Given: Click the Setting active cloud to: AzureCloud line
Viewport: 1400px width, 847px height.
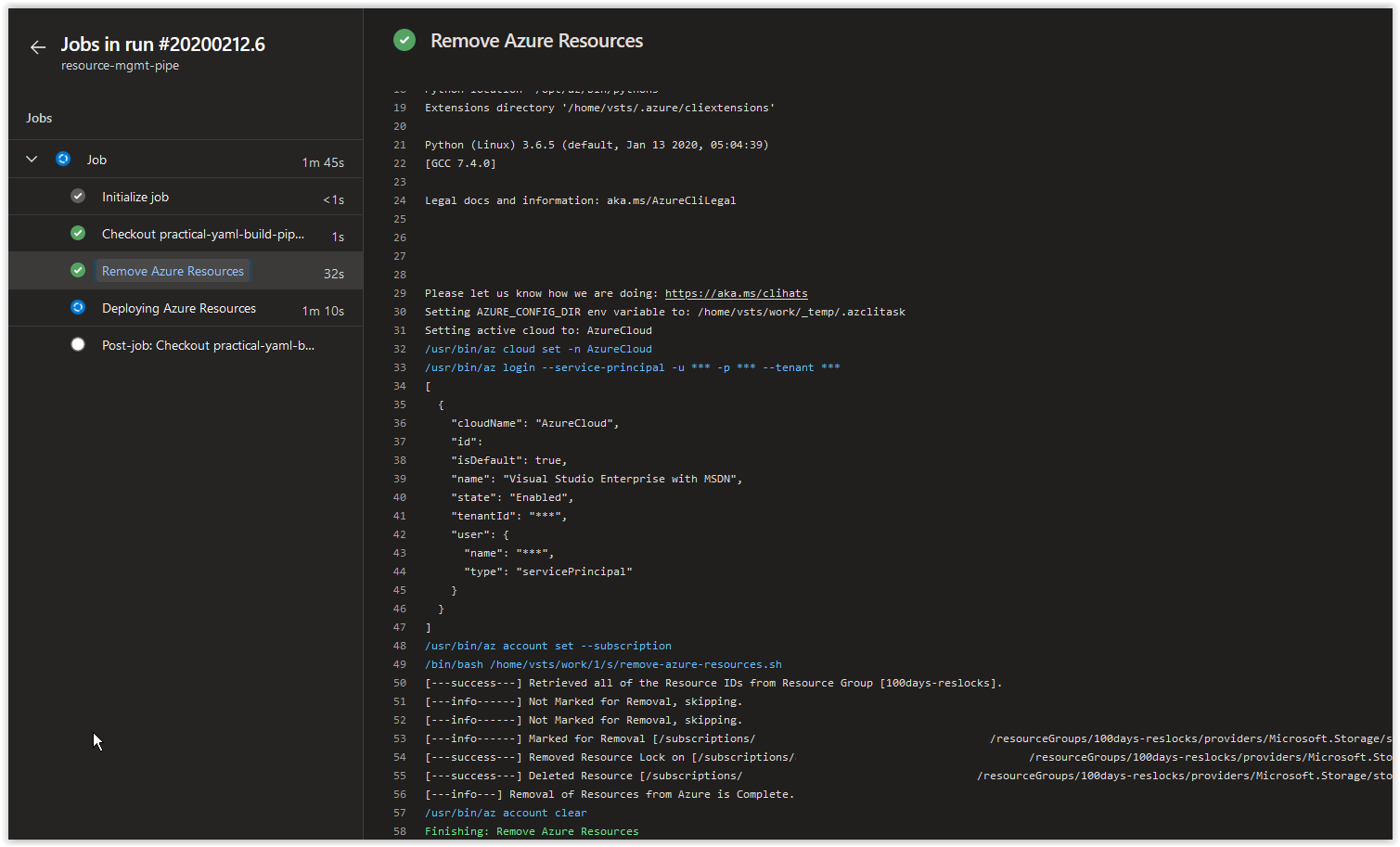Looking at the screenshot, I should [538, 330].
